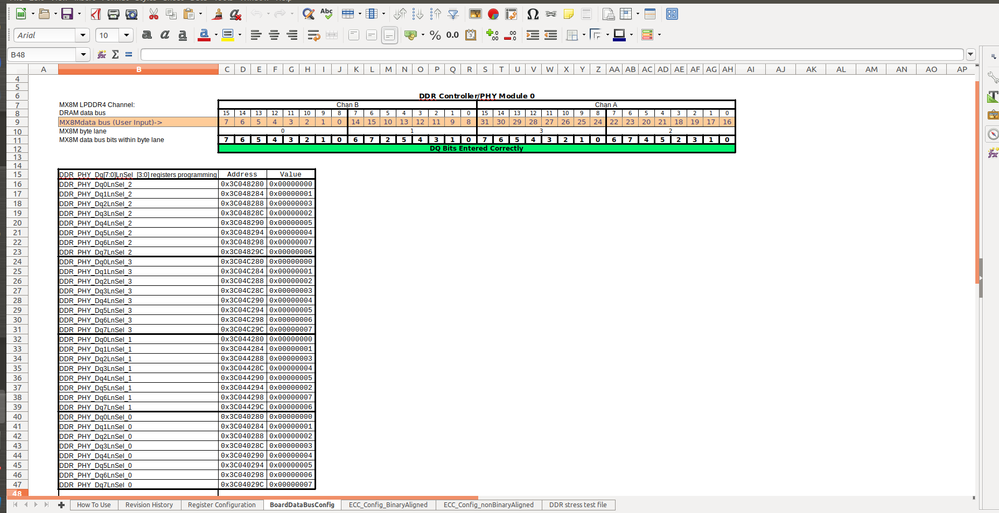
Task: Click the Pivot Table icon
Action: 511,13
